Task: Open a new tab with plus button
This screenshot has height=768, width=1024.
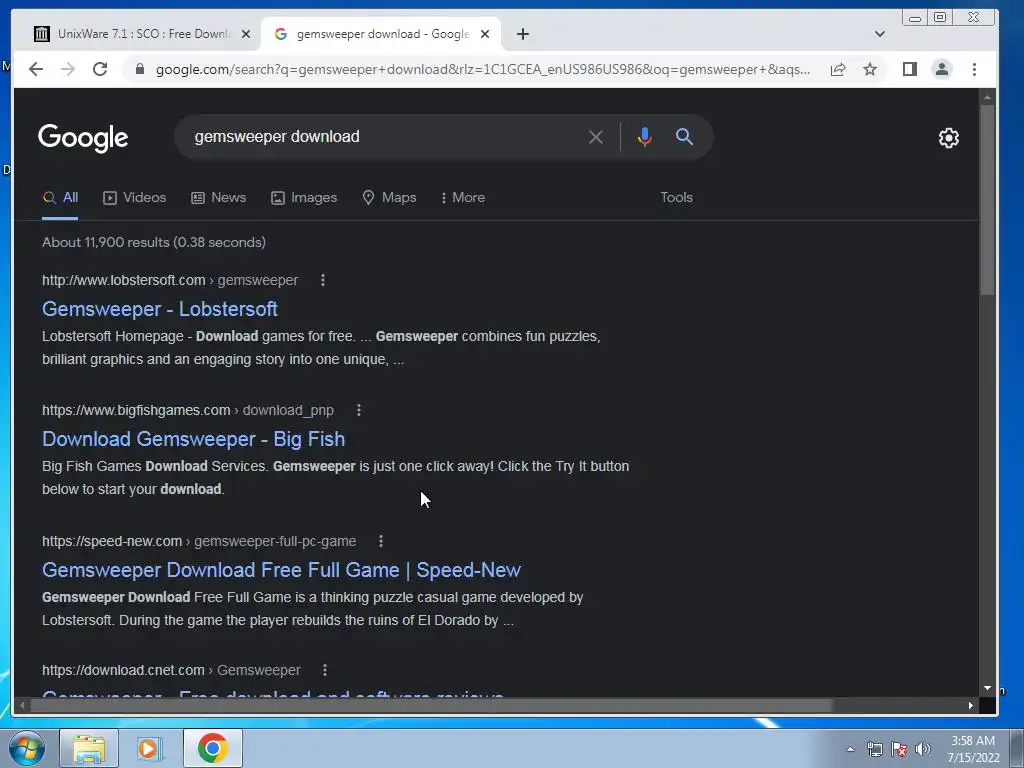Action: 522,34
